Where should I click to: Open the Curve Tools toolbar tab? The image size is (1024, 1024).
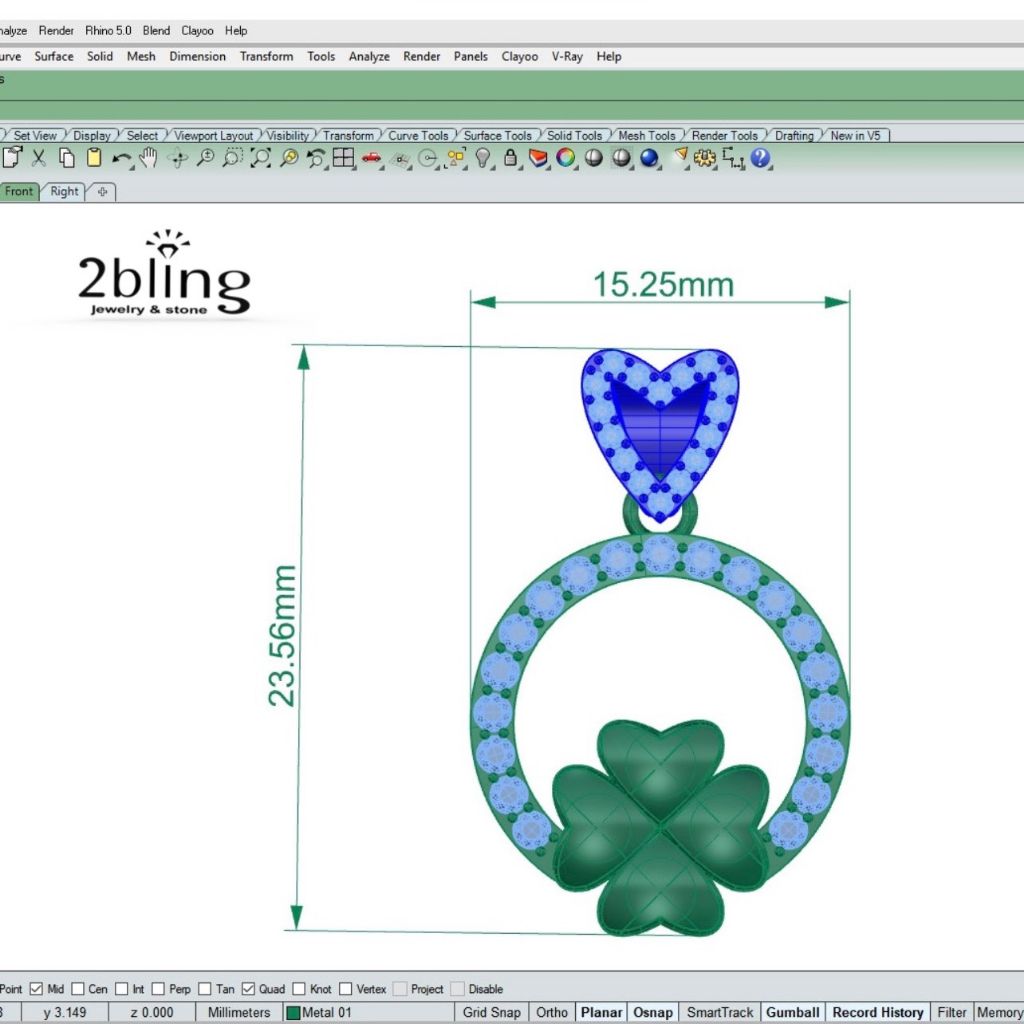tap(418, 135)
